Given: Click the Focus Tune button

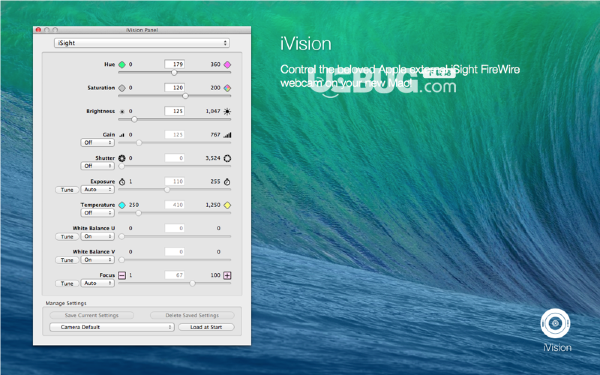Looking at the screenshot, I should point(67,284).
